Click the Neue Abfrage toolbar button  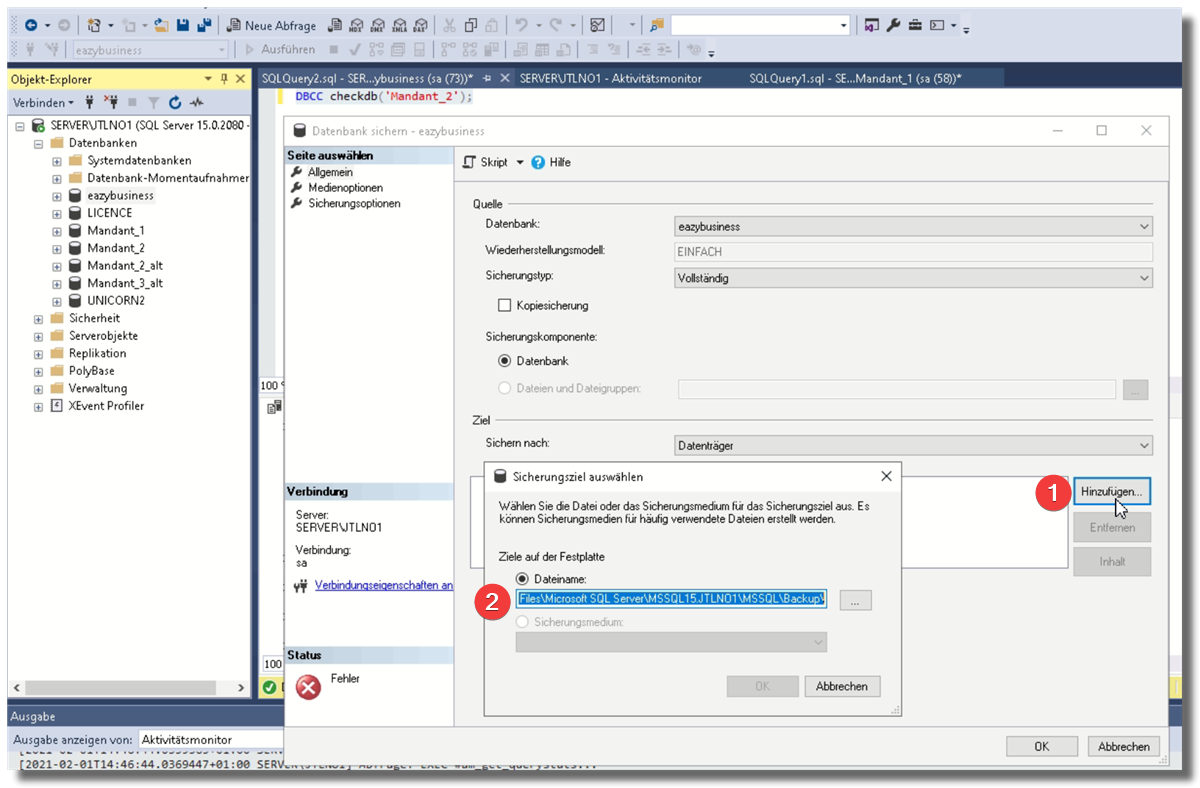click(x=271, y=25)
